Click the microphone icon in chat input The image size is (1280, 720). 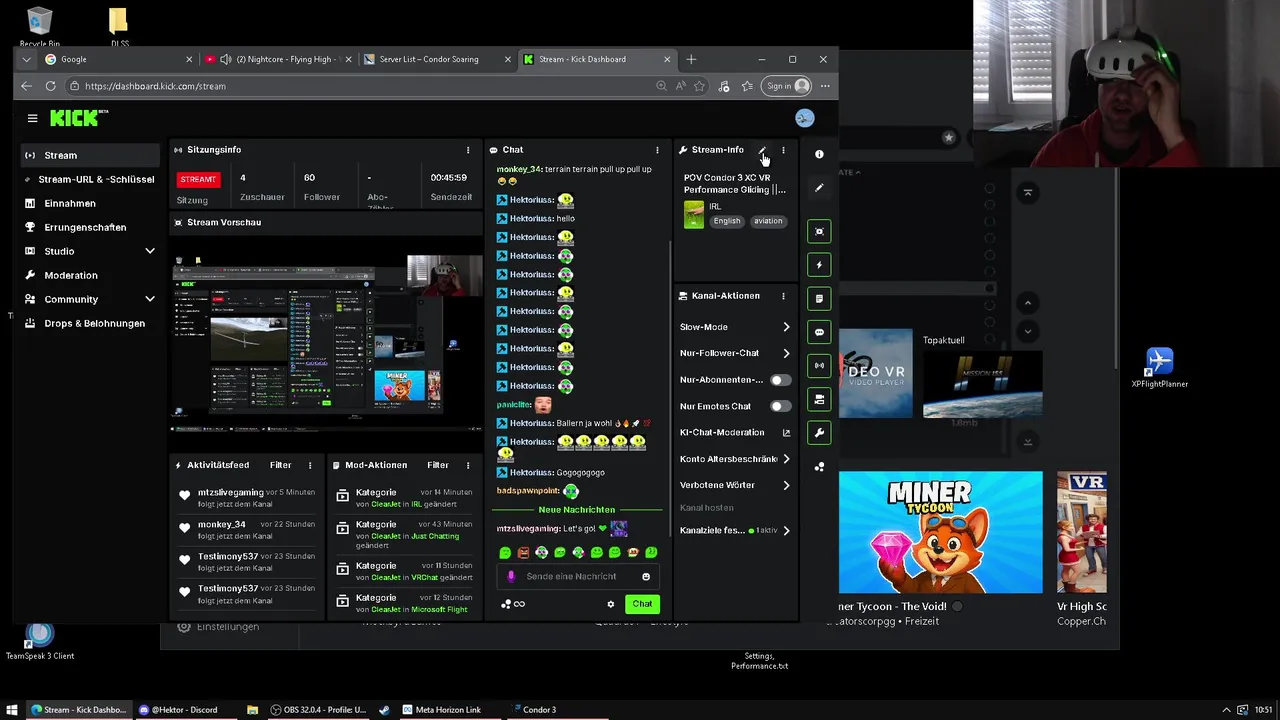click(x=511, y=577)
